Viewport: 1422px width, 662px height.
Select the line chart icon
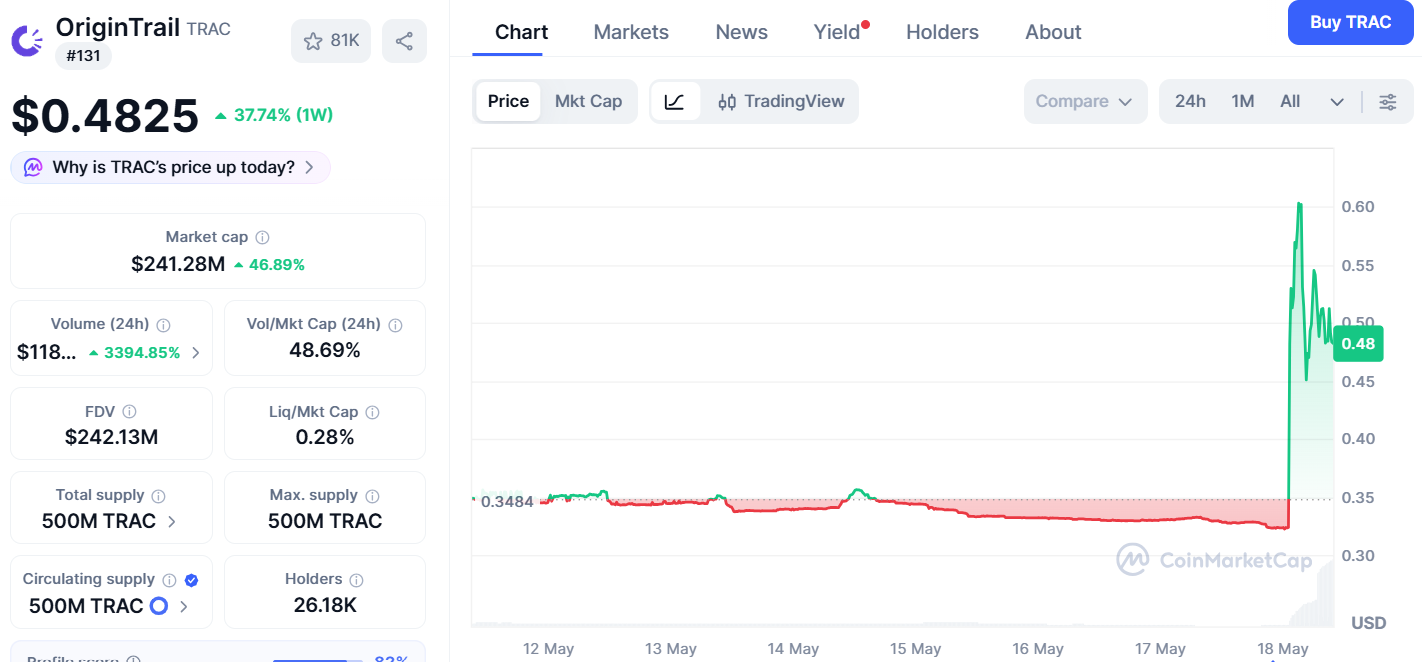click(675, 101)
